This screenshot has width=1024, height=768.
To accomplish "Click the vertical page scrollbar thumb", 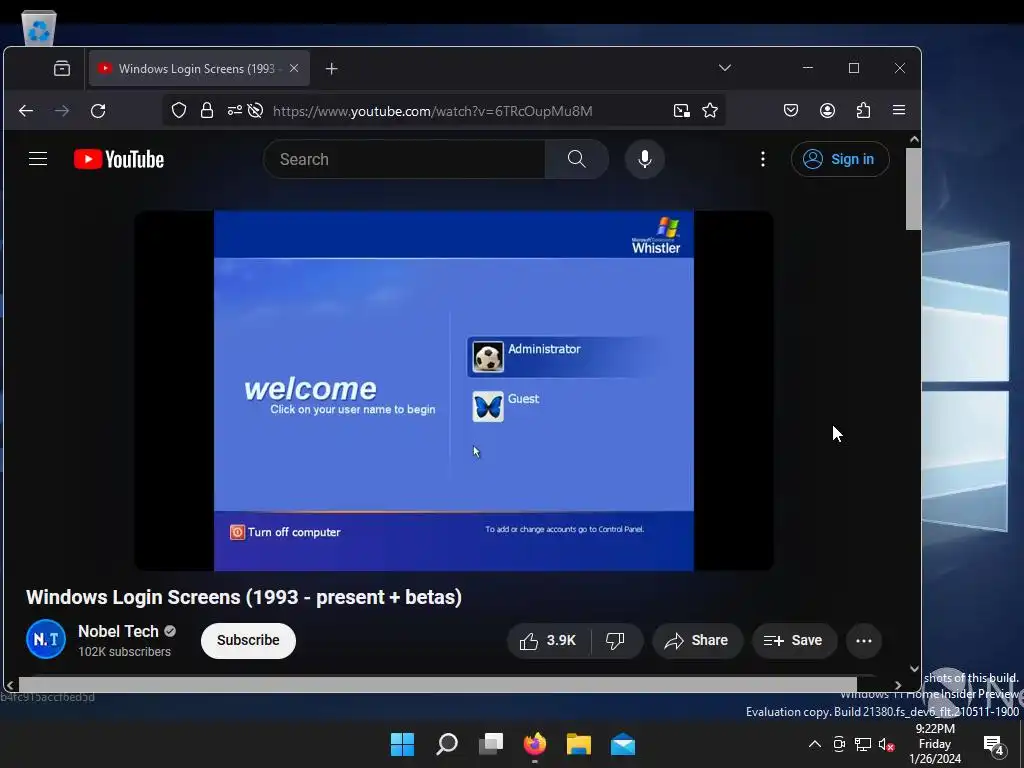I will (914, 189).
